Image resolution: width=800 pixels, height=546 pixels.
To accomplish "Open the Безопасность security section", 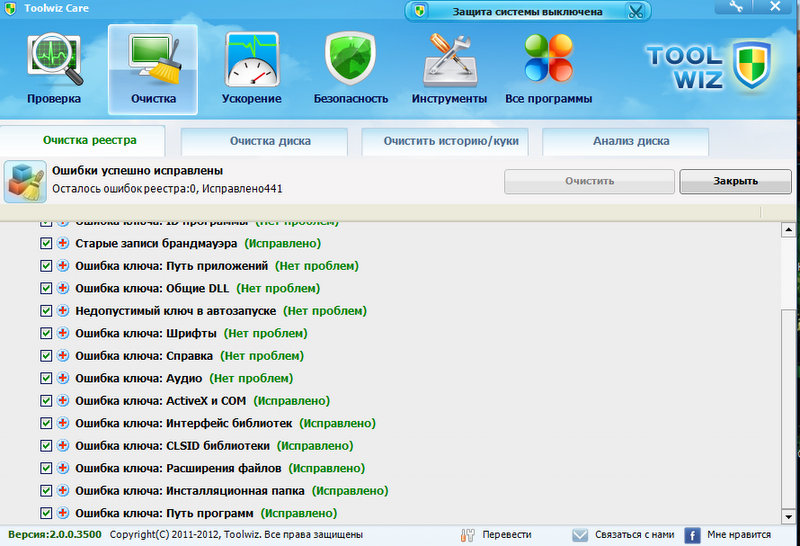I will point(351,69).
